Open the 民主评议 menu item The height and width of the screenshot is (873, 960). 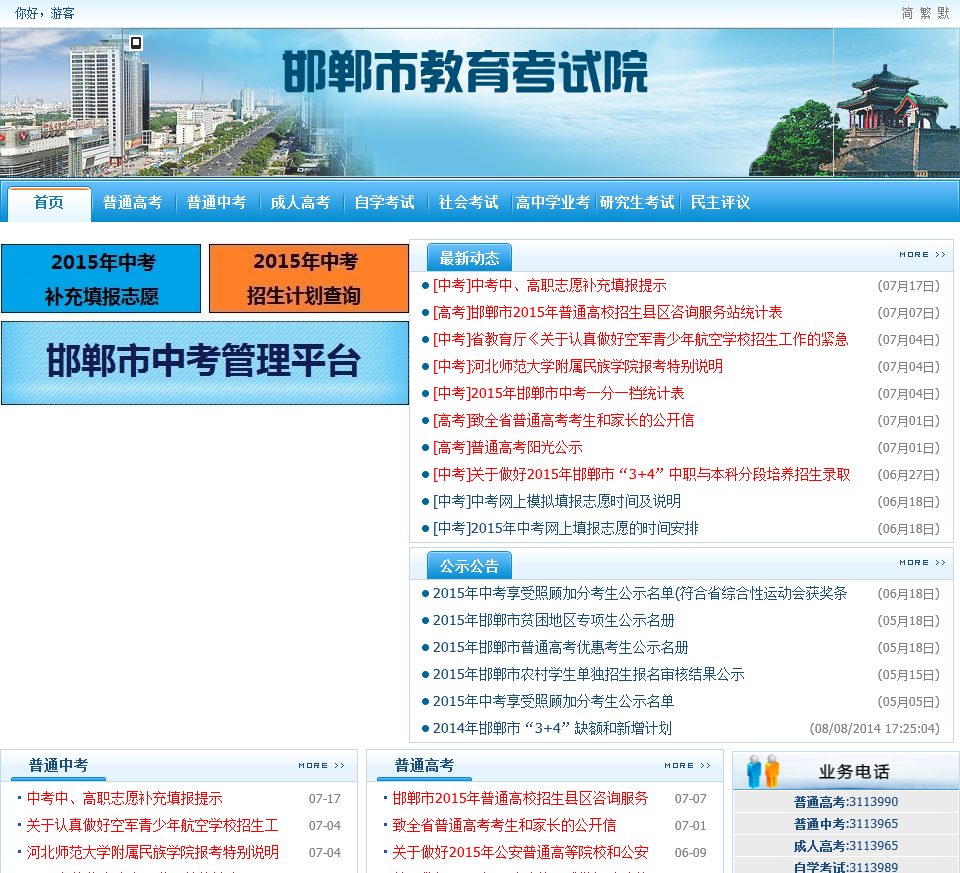coord(721,203)
